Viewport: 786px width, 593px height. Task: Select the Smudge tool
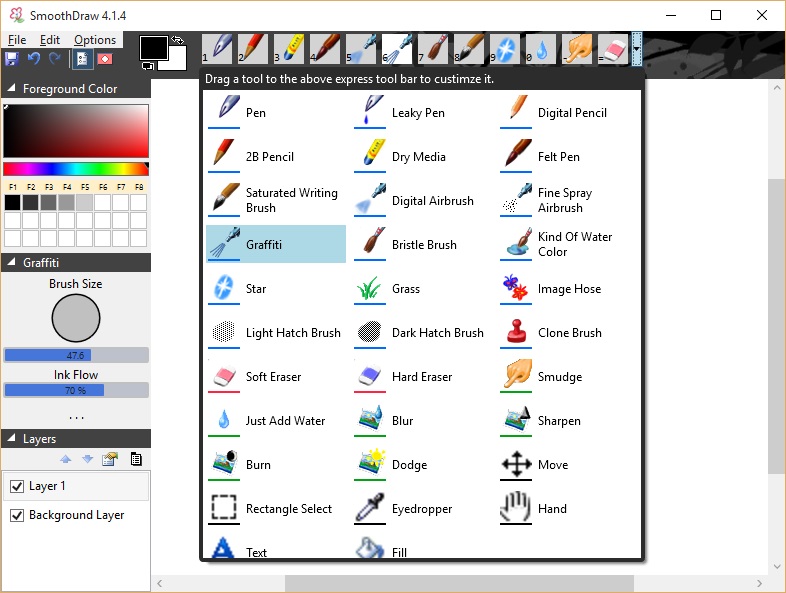568,377
